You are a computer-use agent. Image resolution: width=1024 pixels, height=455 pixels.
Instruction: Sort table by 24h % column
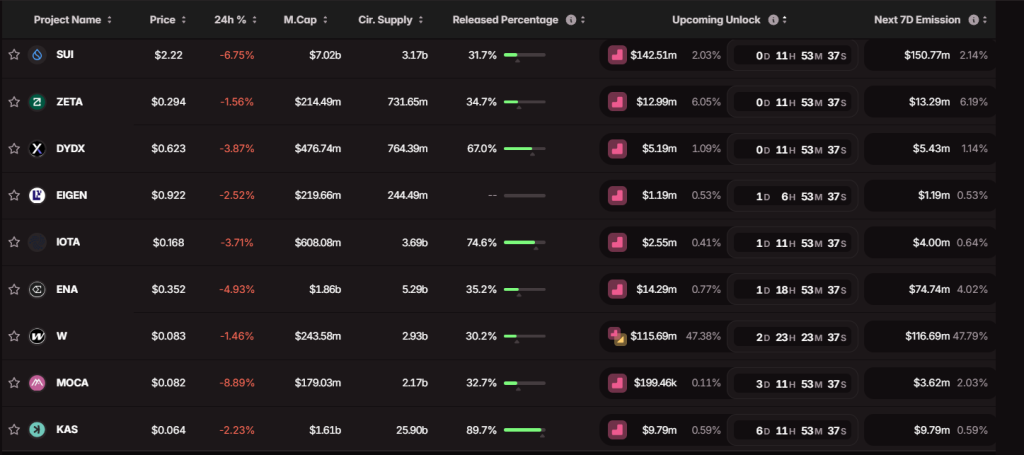[236, 20]
